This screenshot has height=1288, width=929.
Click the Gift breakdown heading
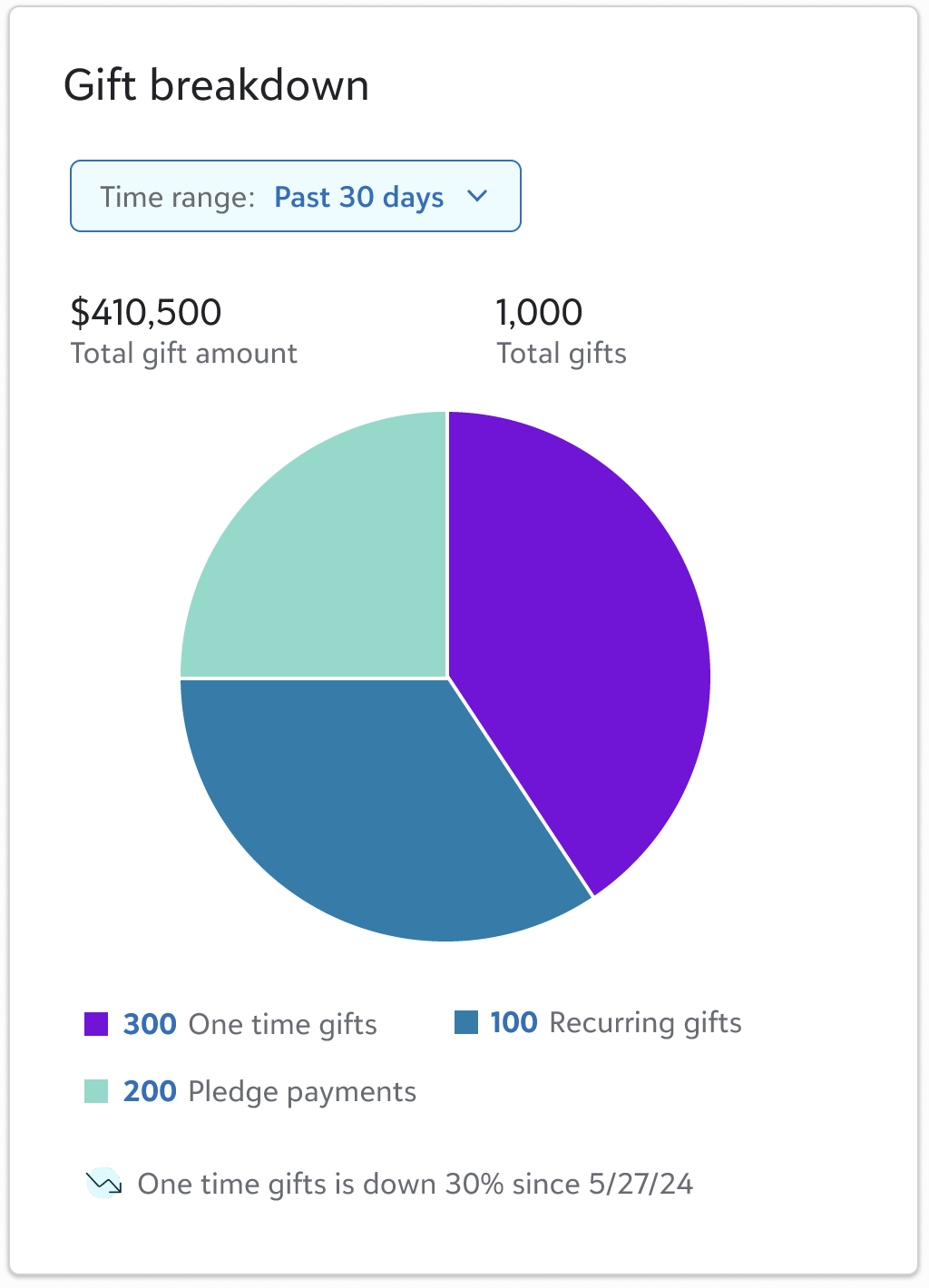[216, 86]
